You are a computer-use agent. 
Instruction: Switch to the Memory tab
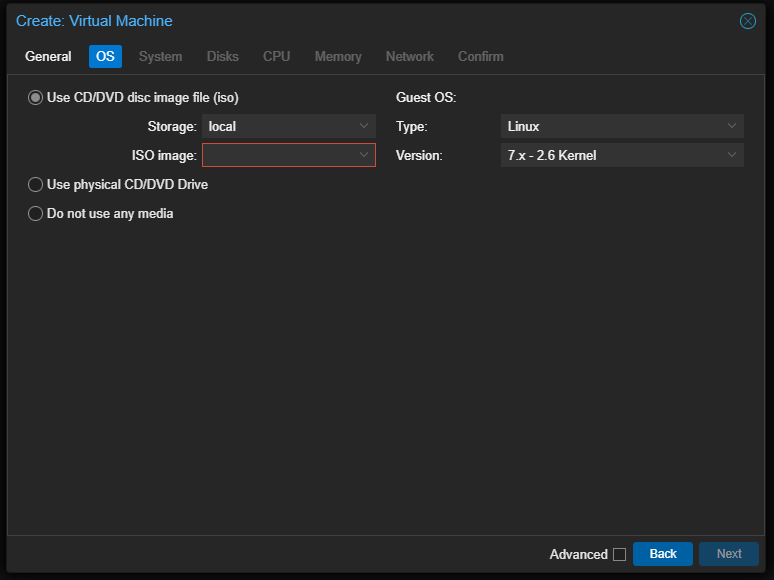pyautogui.click(x=338, y=56)
